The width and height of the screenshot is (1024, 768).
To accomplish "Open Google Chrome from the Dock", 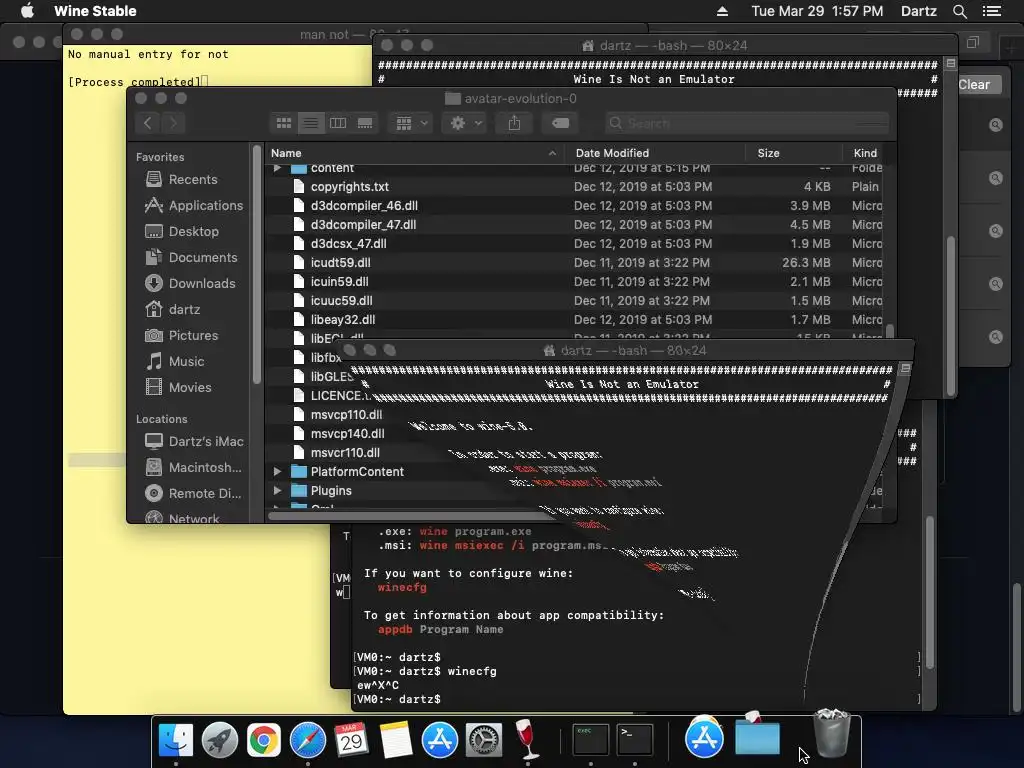I will coord(263,740).
